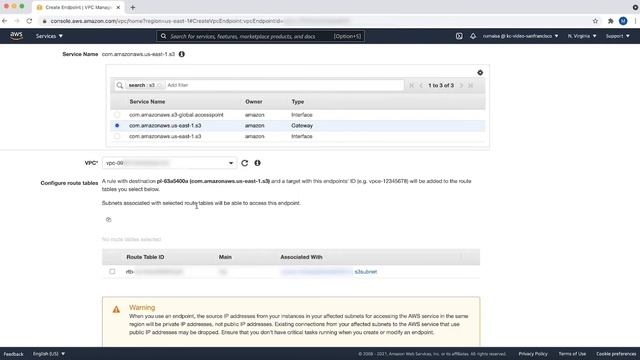Click the browser back arrow
Viewport: 640px width, 360px height.
point(4,21)
